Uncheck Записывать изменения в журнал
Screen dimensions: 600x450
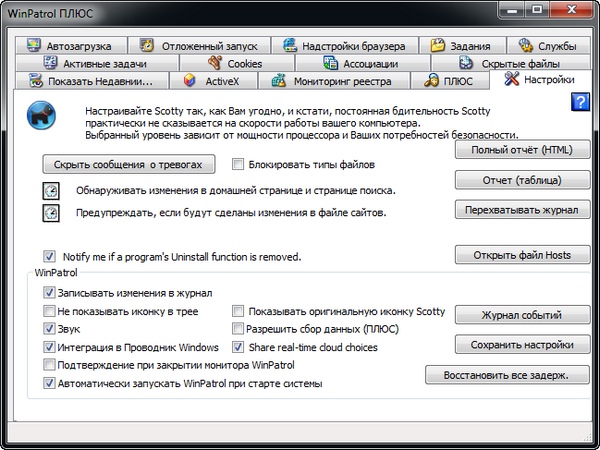click(50, 294)
